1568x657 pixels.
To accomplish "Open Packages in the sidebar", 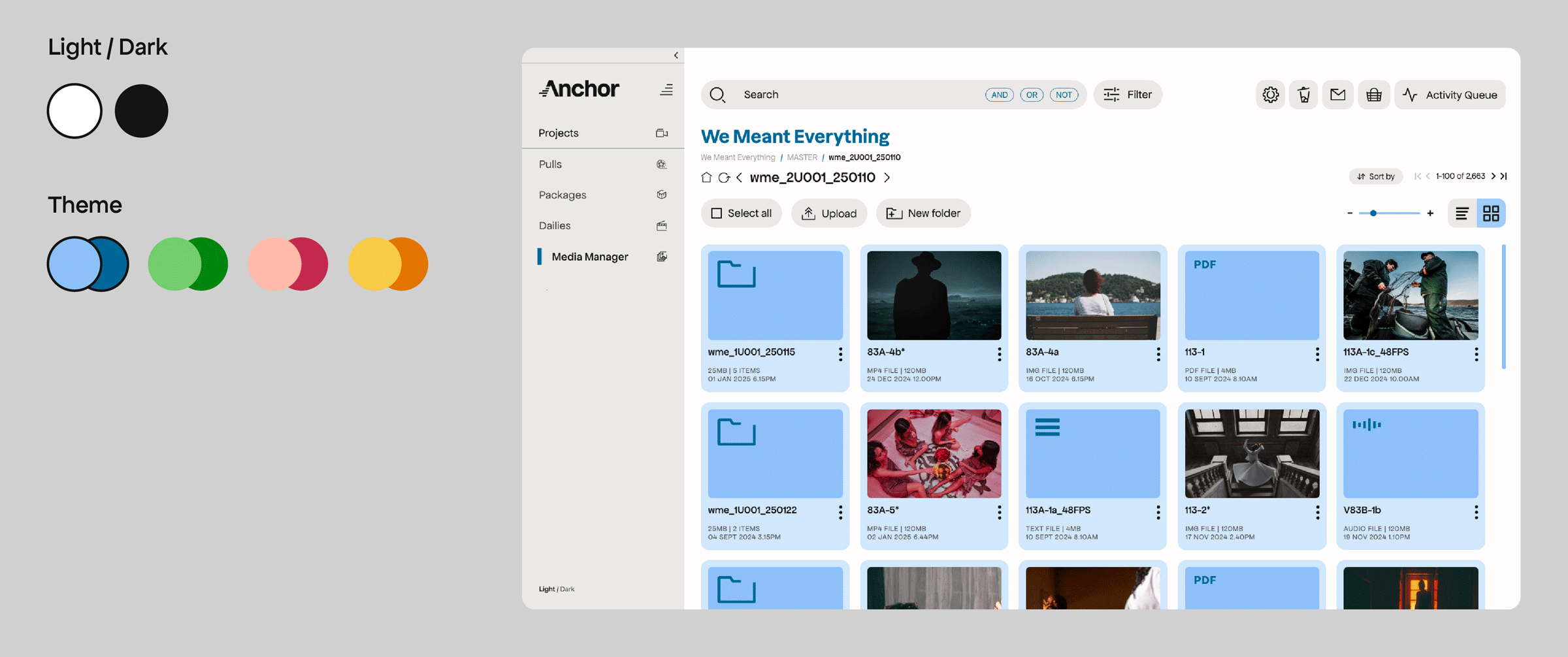I will (x=603, y=195).
